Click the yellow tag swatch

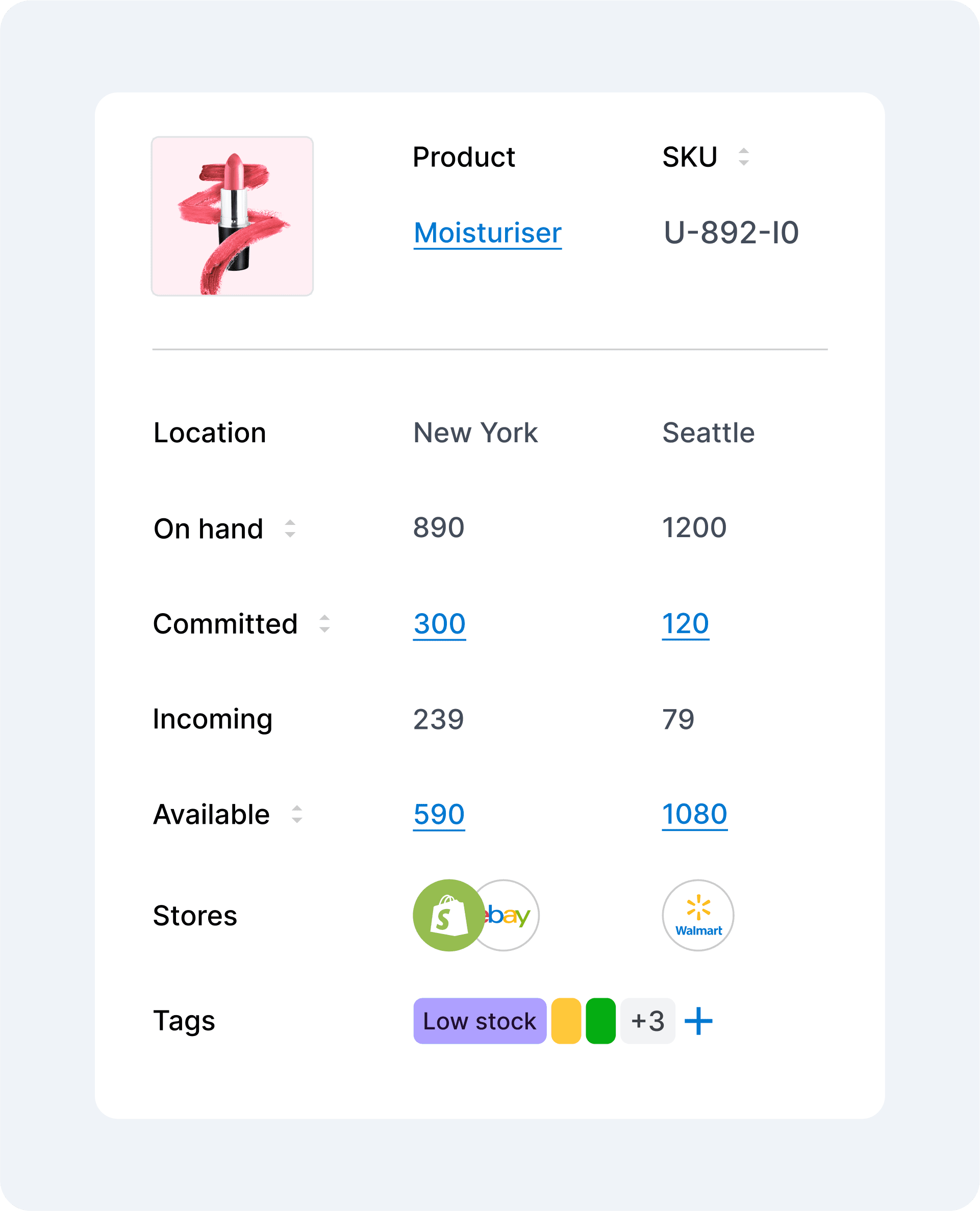click(x=566, y=1021)
